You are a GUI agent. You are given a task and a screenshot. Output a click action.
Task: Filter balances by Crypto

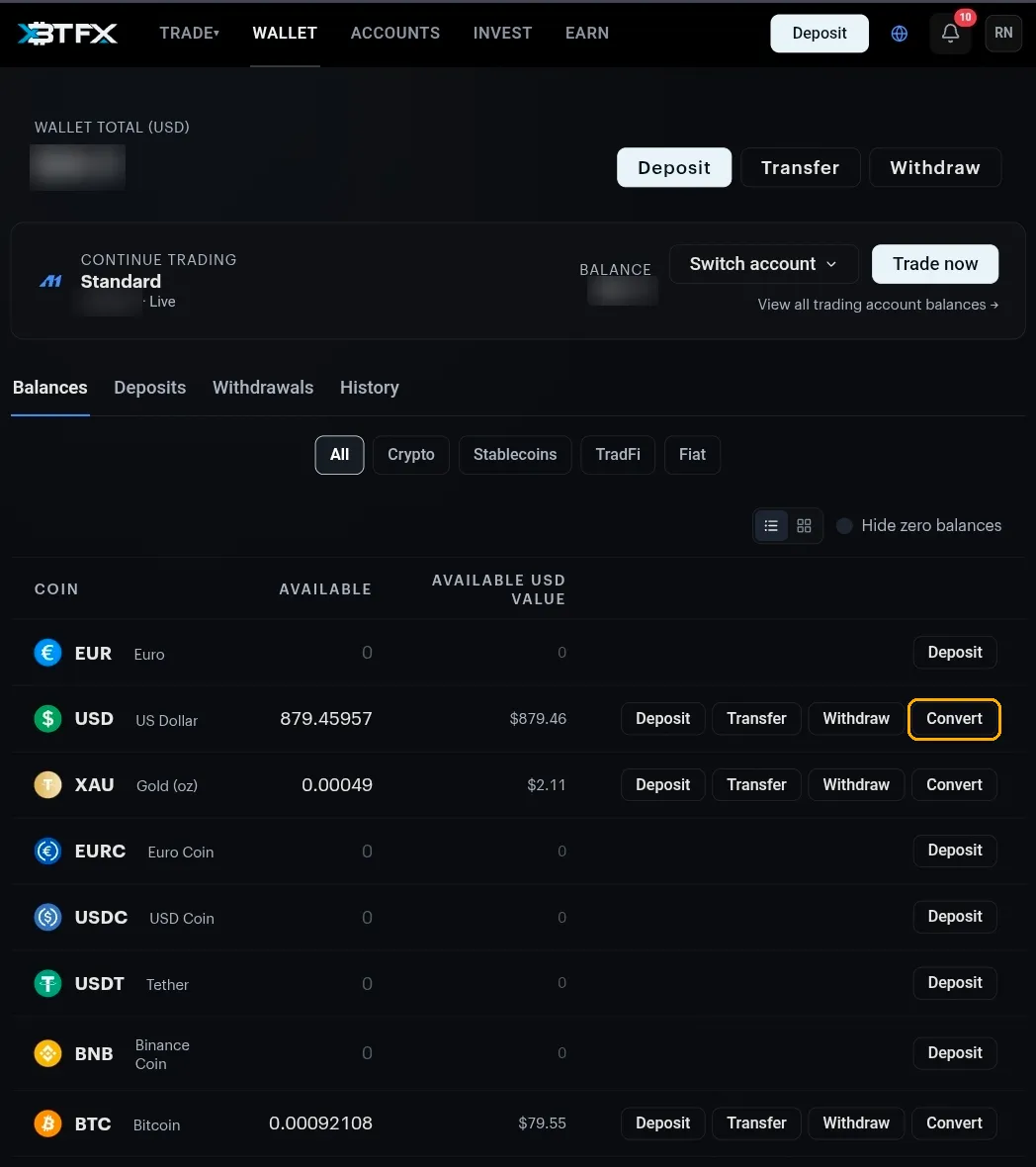click(x=410, y=455)
